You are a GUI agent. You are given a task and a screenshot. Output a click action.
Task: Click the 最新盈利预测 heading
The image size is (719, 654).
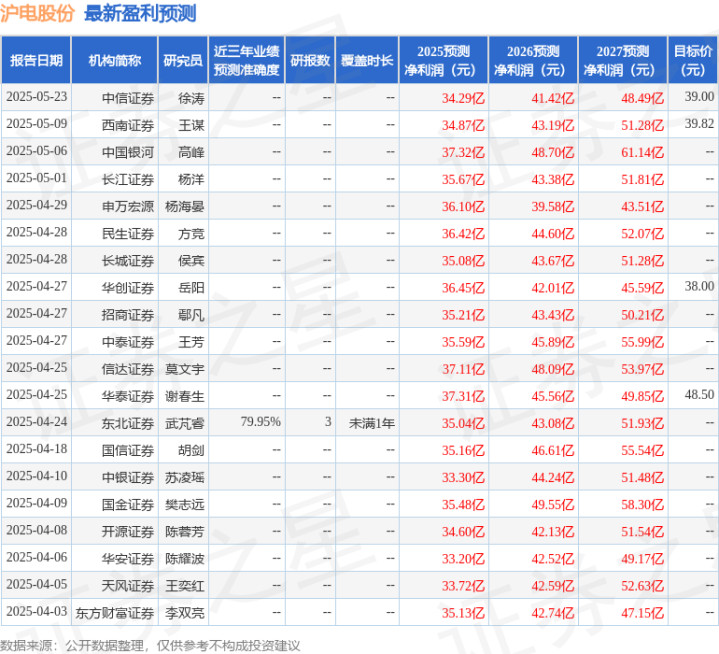pos(140,13)
